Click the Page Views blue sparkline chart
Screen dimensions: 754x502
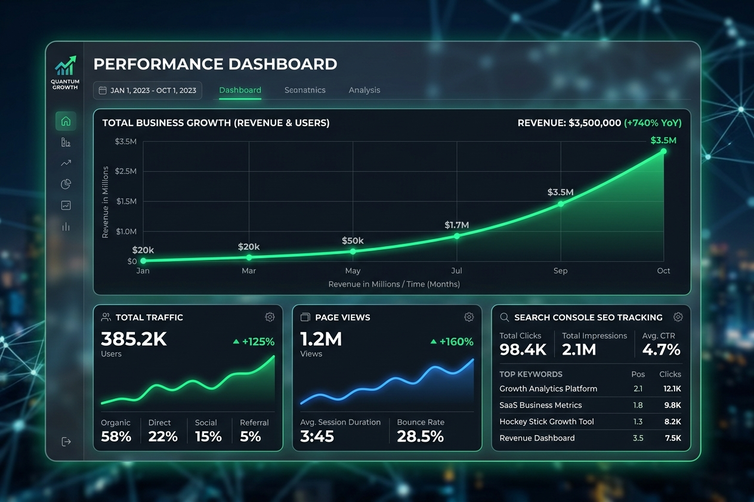387,383
